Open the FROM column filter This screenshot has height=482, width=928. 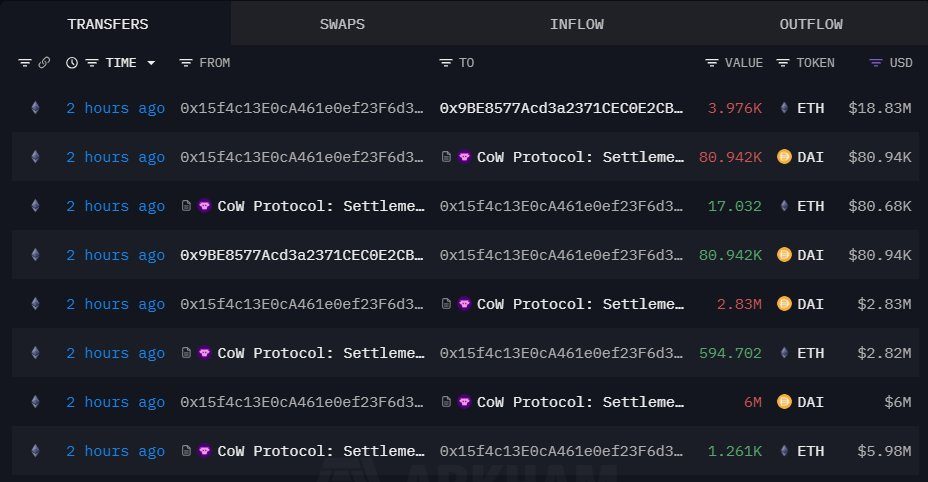coord(186,63)
